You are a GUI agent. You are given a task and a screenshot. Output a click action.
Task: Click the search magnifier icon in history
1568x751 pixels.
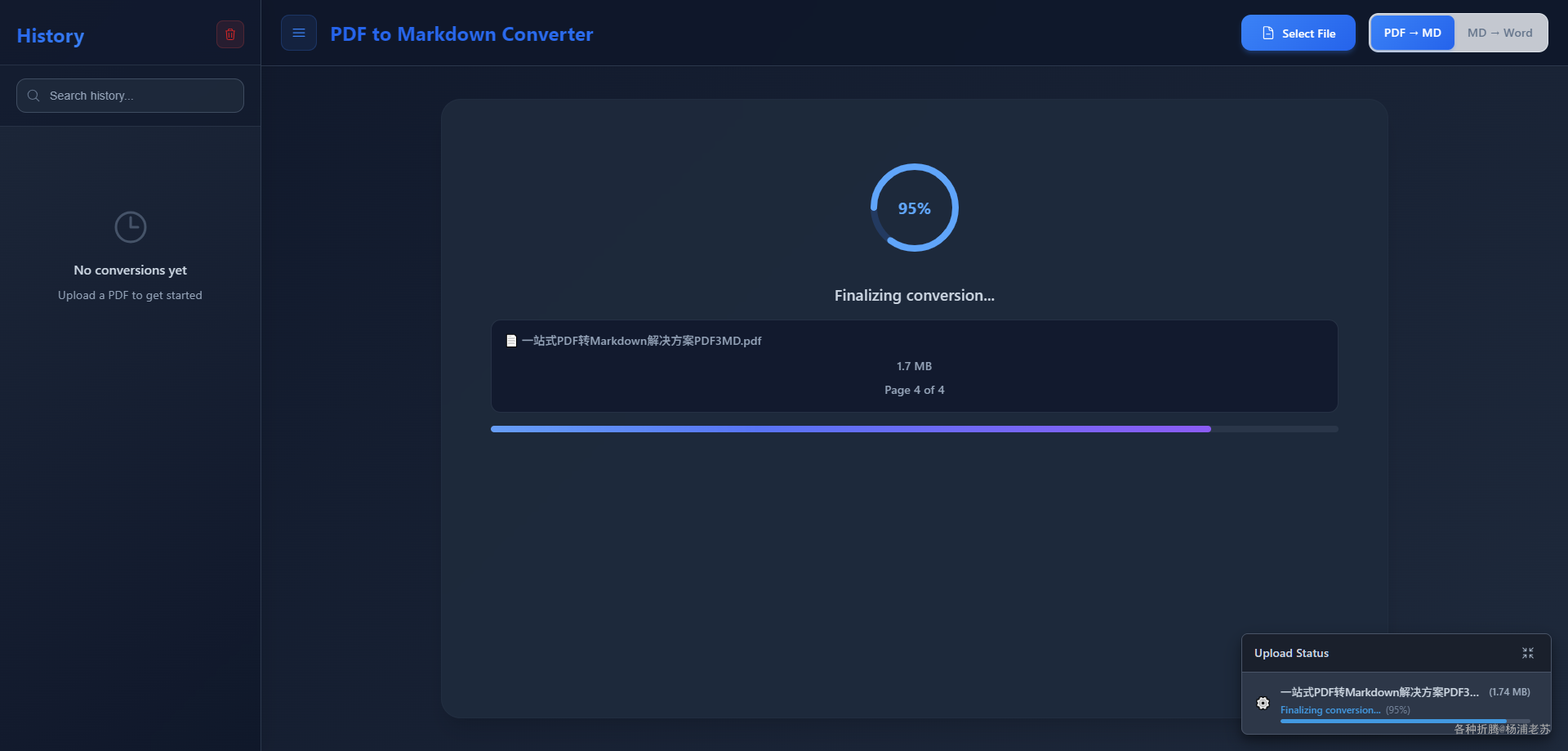33,96
